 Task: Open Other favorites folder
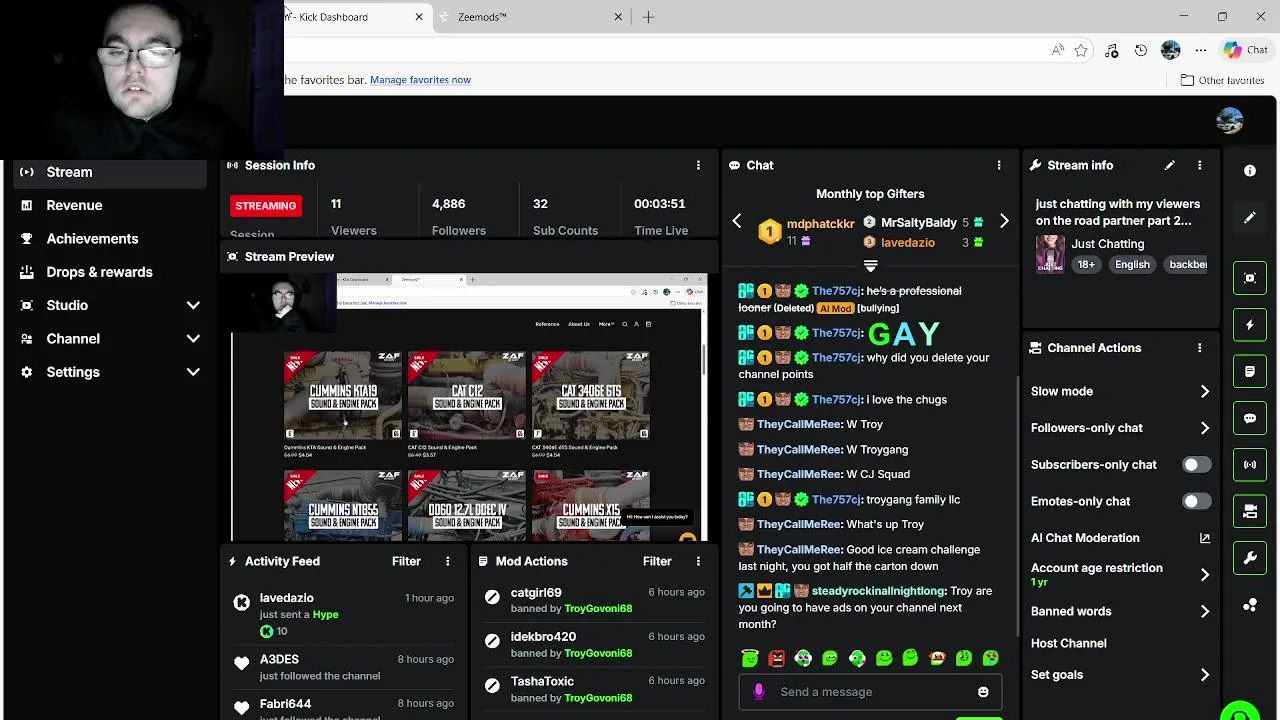pos(1222,80)
